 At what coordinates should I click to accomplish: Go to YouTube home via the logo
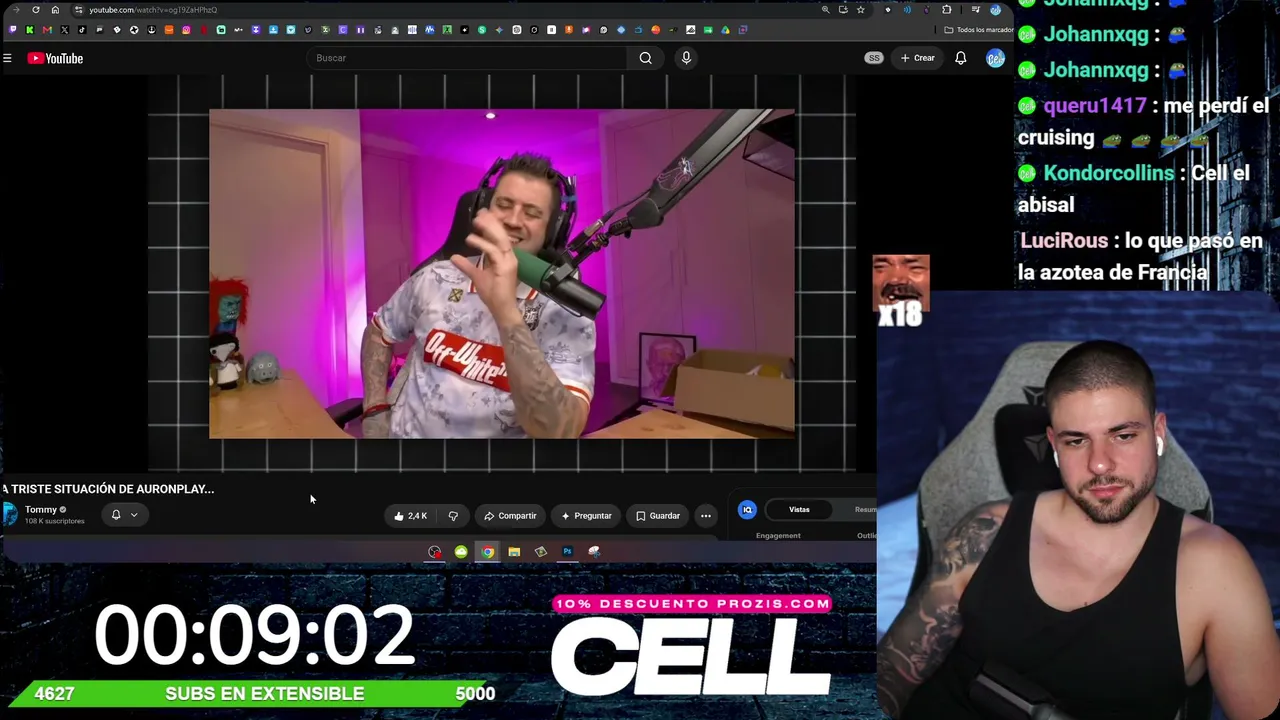click(x=55, y=58)
